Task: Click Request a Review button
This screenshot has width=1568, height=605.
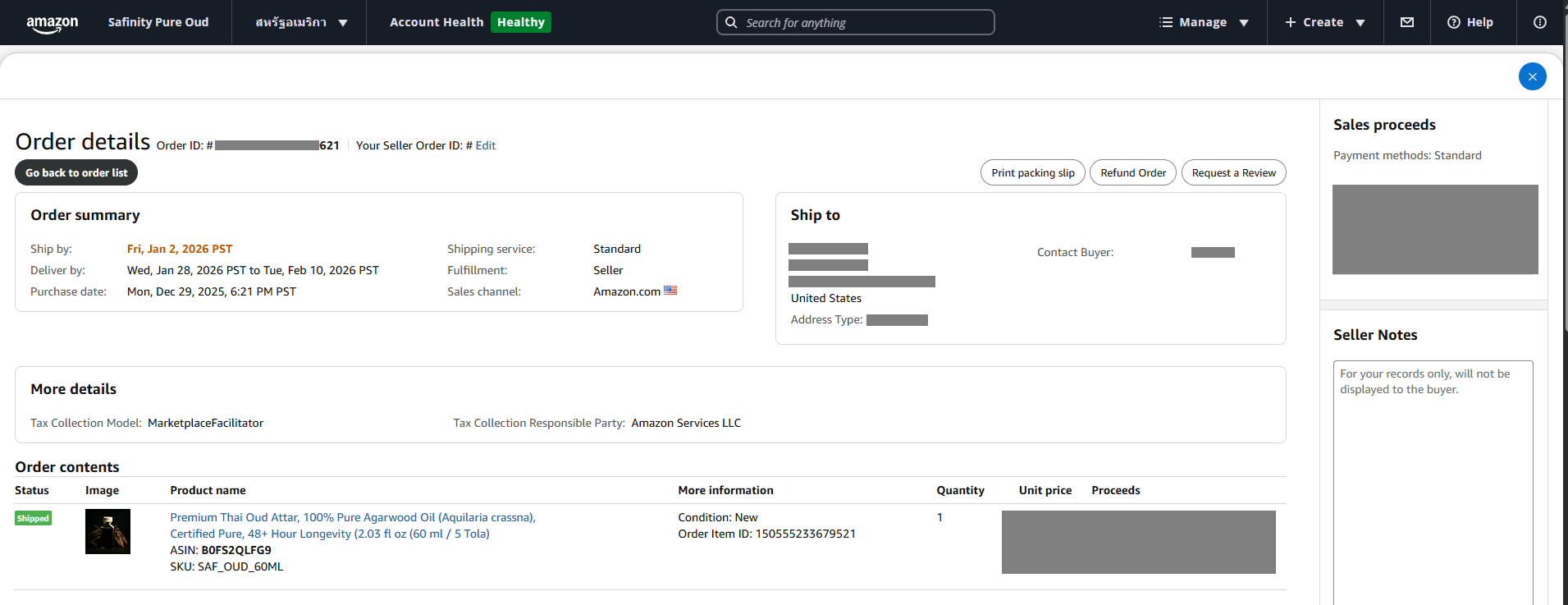Action: tap(1233, 172)
